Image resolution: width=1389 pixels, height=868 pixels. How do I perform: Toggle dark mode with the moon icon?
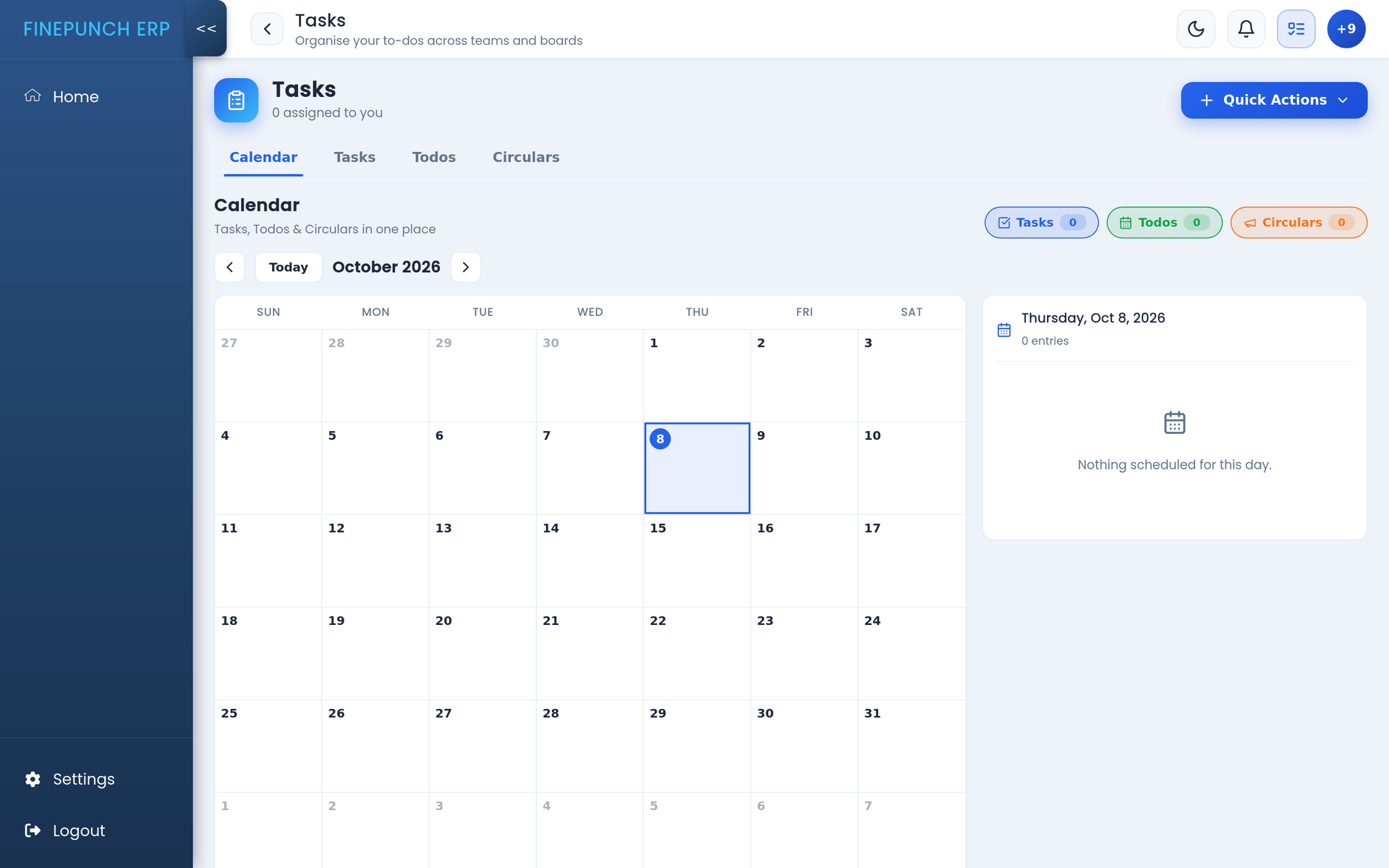coord(1196,29)
